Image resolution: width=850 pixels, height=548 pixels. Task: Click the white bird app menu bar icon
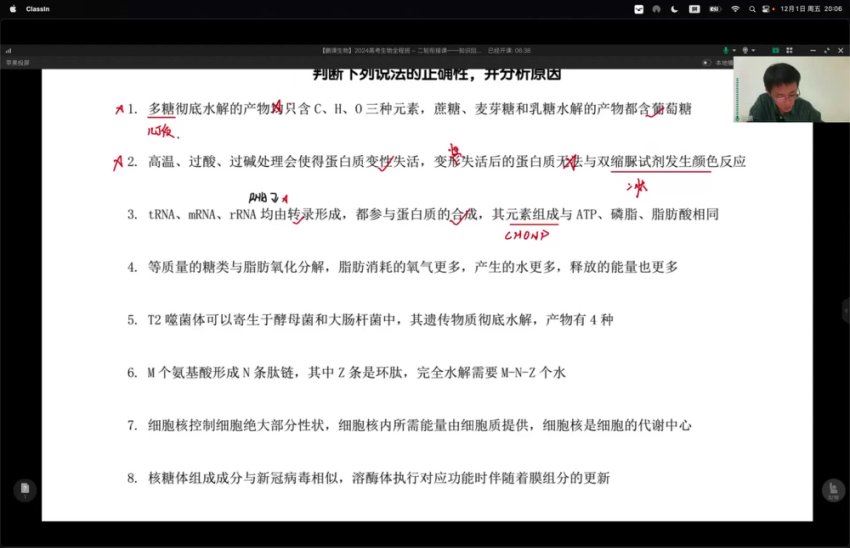[x=639, y=9]
